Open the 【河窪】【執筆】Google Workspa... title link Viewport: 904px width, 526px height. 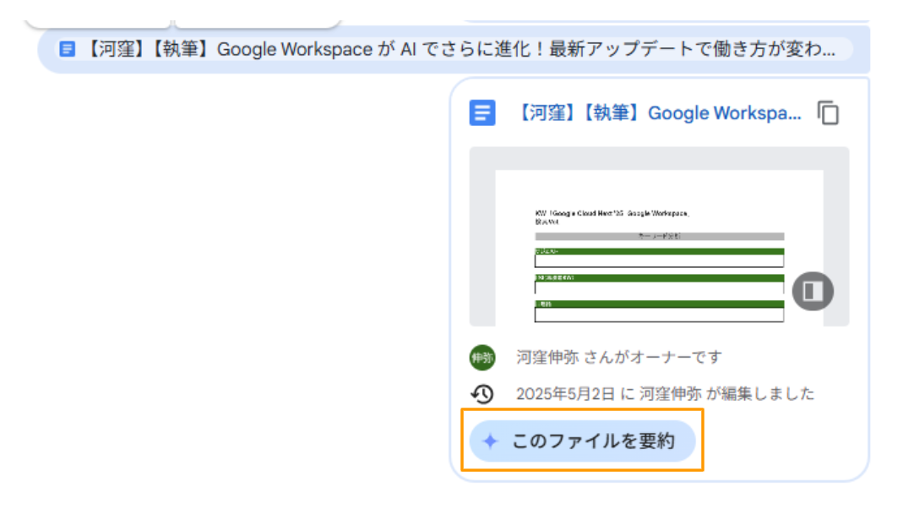[660, 113]
